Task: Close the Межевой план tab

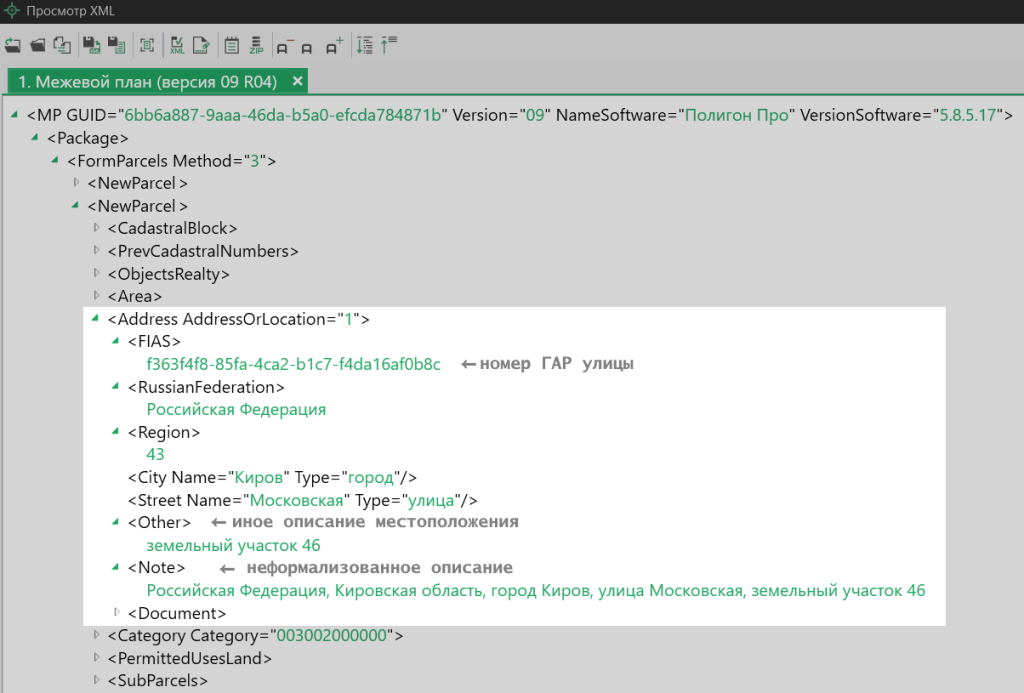Action: click(x=297, y=80)
